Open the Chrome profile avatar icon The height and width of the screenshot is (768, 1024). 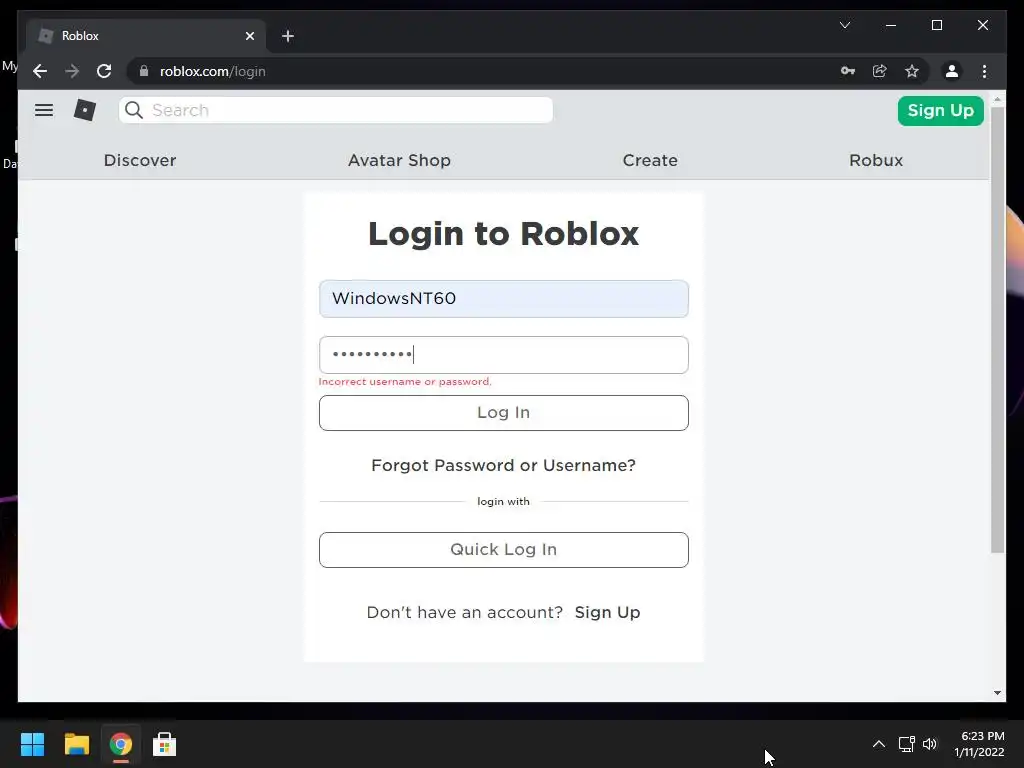pos(952,71)
